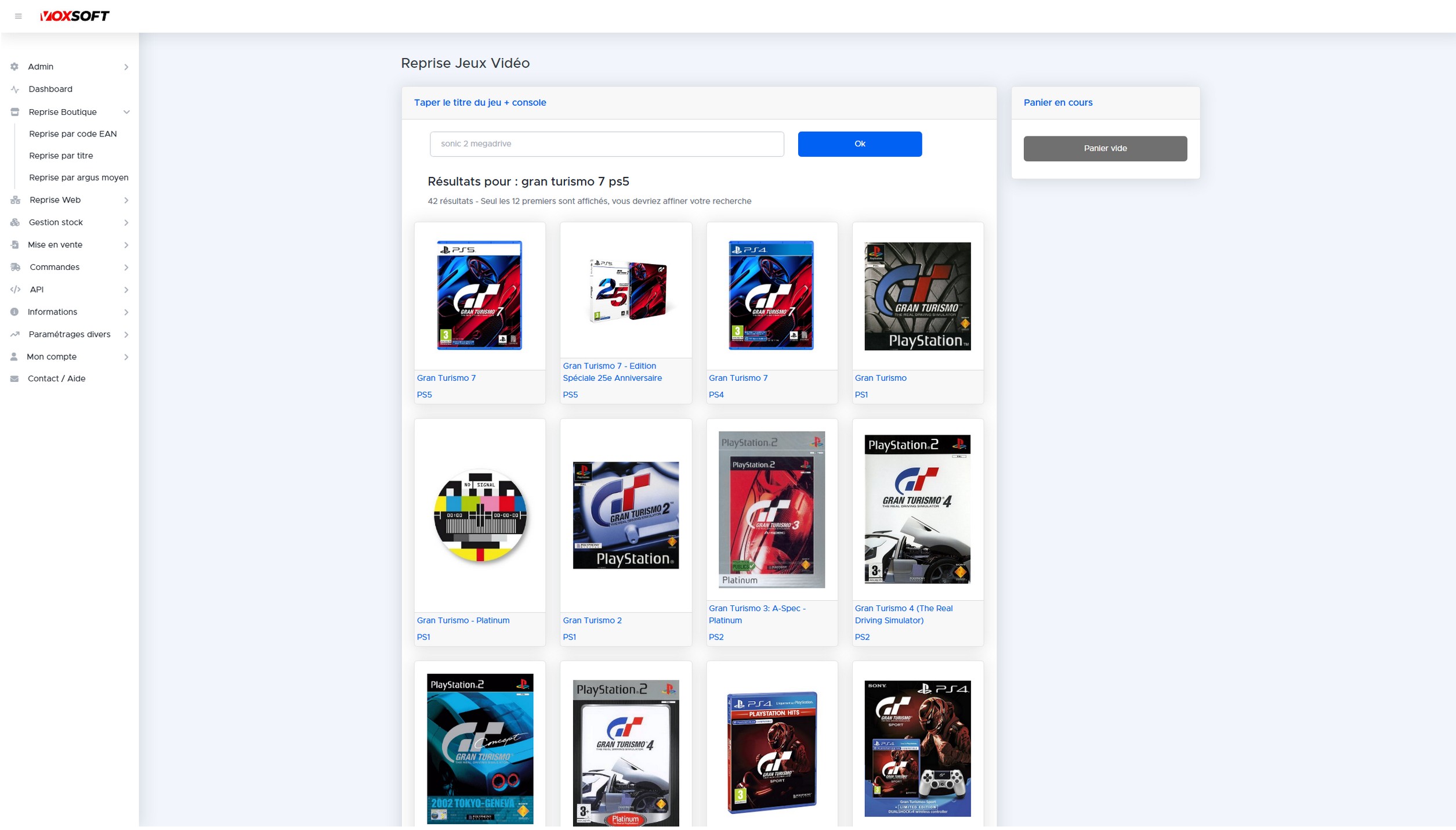Image resolution: width=1456 pixels, height=830 pixels.
Task: Expand the Mon compte chevron
Action: (126, 357)
